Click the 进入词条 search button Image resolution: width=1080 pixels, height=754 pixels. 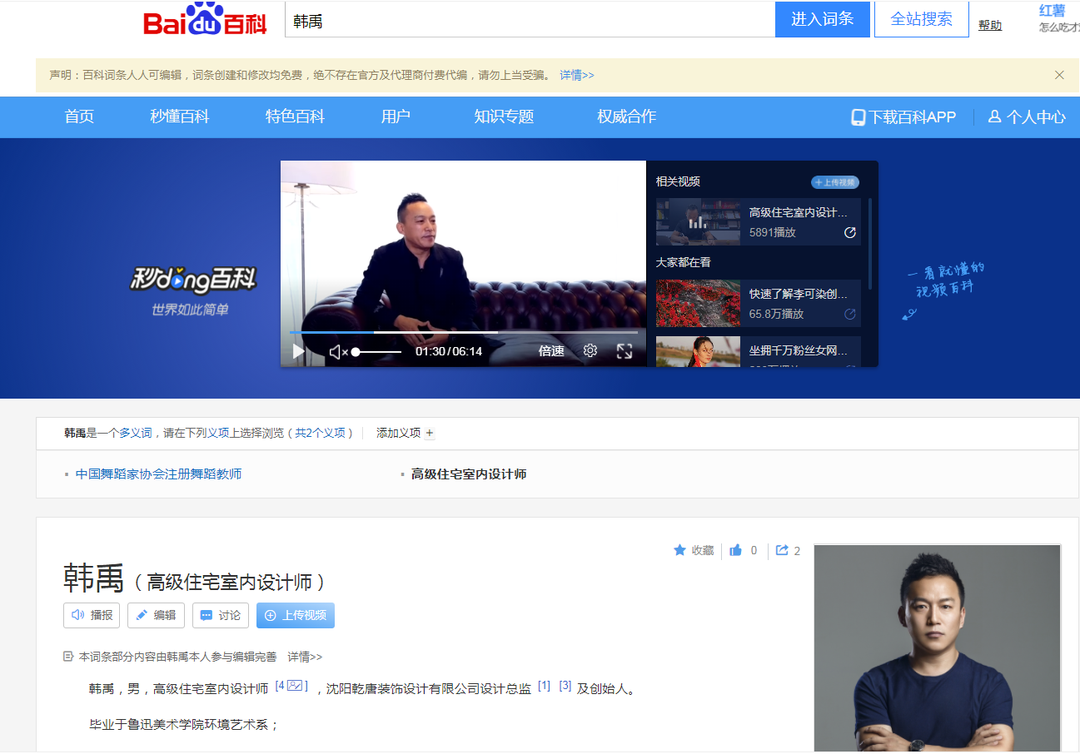point(822,19)
